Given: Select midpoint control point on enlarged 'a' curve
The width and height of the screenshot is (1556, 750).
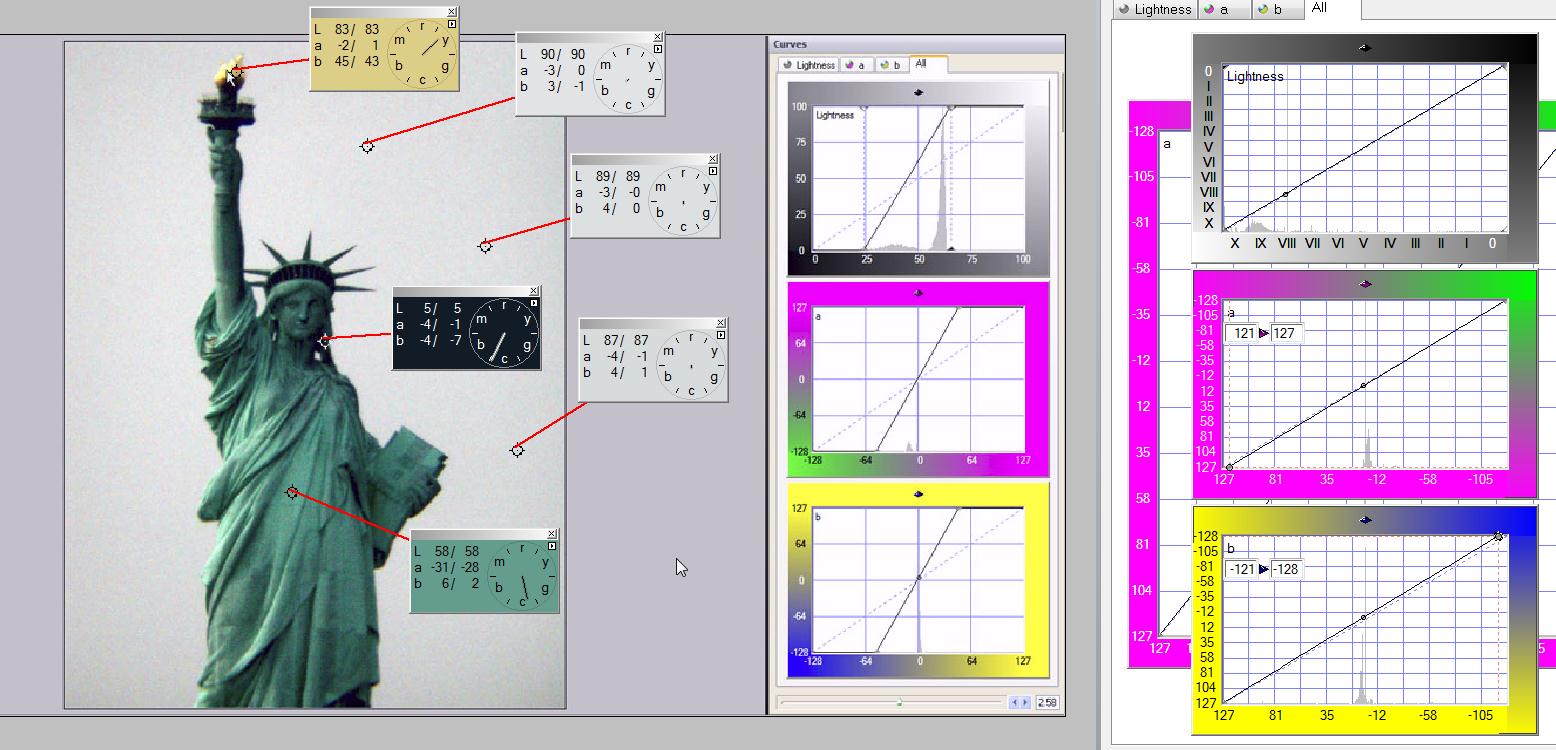Looking at the screenshot, I should pos(1363,385).
